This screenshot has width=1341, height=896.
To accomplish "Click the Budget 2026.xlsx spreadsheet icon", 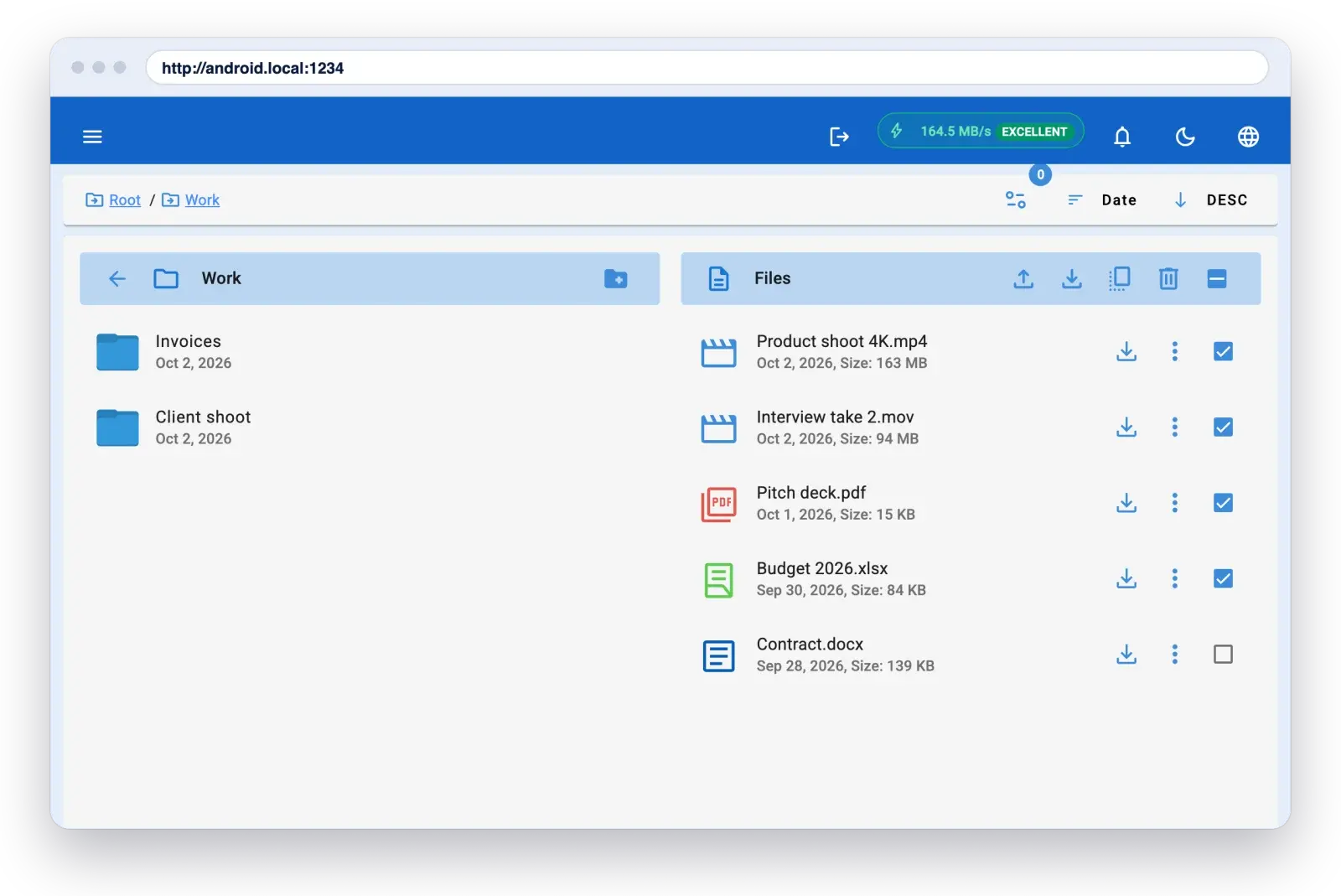I will coord(718,580).
